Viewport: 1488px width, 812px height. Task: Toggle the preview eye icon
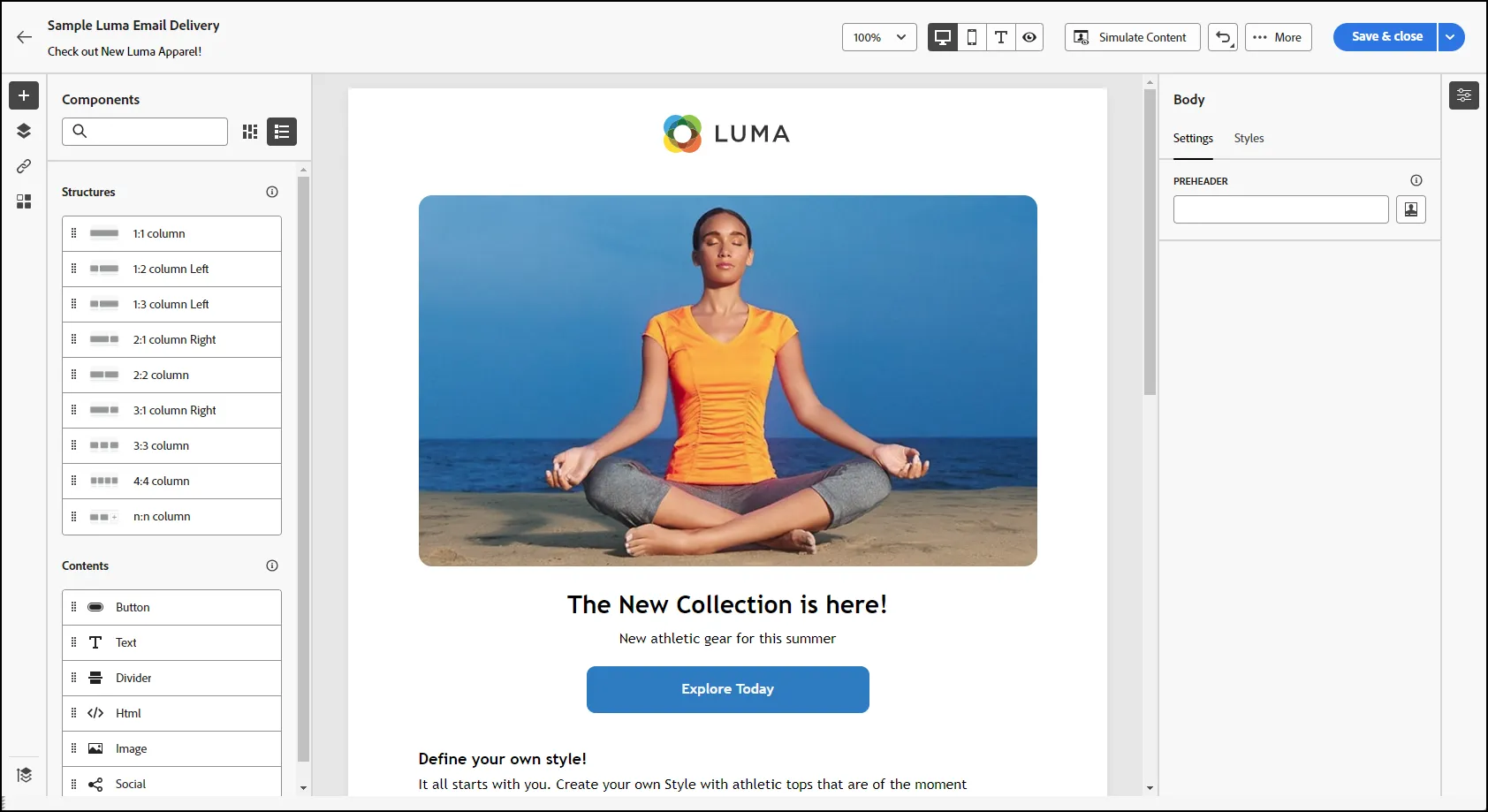coord(1029,37)
